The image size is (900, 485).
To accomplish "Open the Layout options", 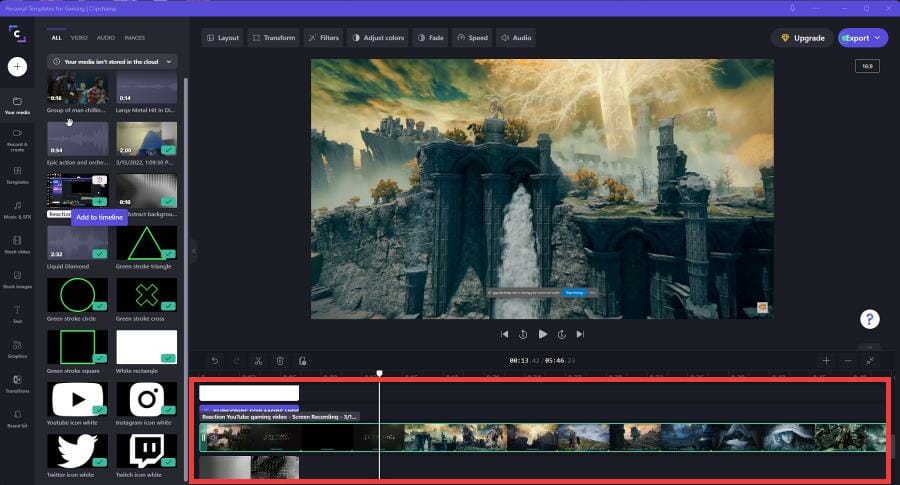I will coord(223,38).
